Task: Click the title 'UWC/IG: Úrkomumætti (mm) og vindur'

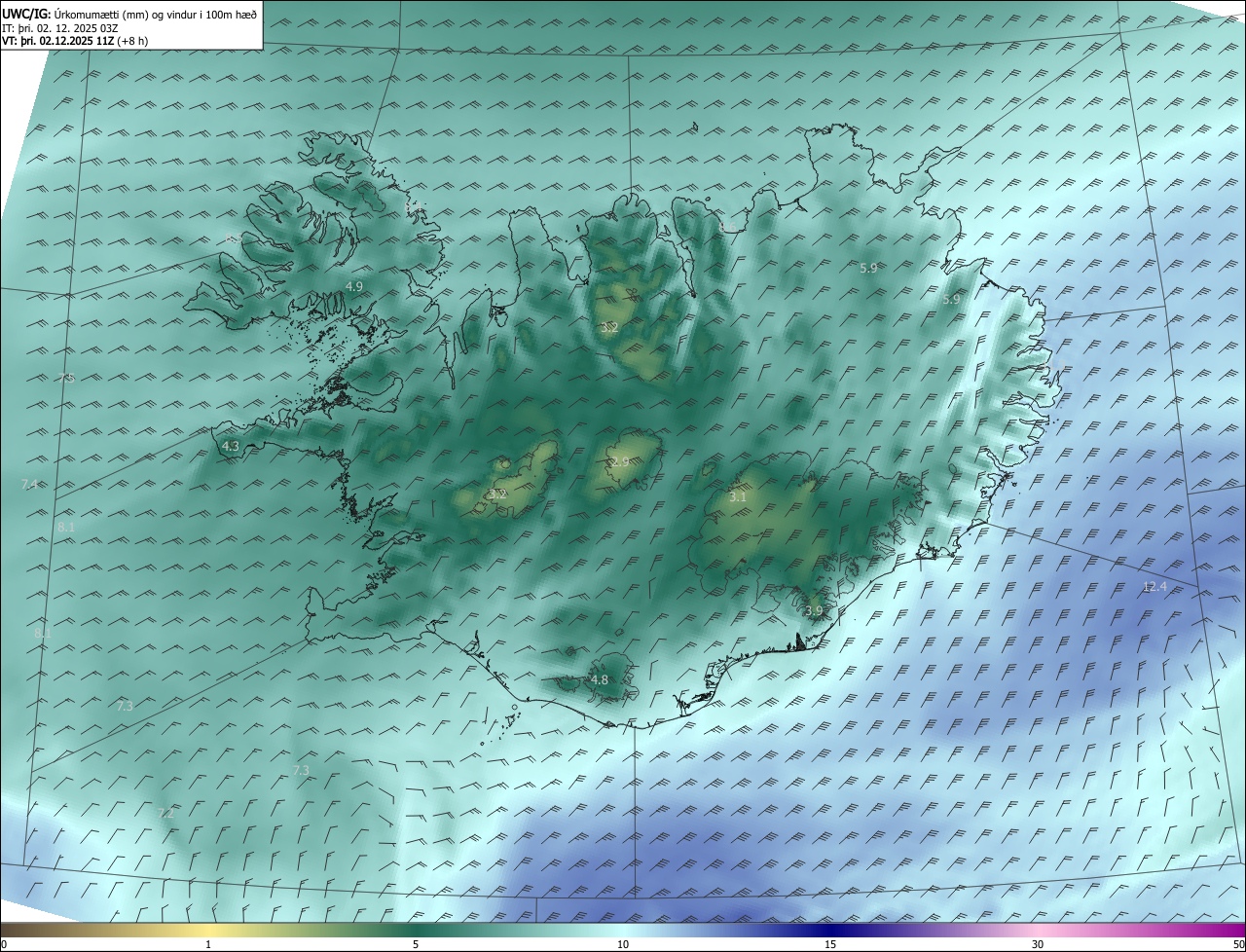Action: coord(129,14)
